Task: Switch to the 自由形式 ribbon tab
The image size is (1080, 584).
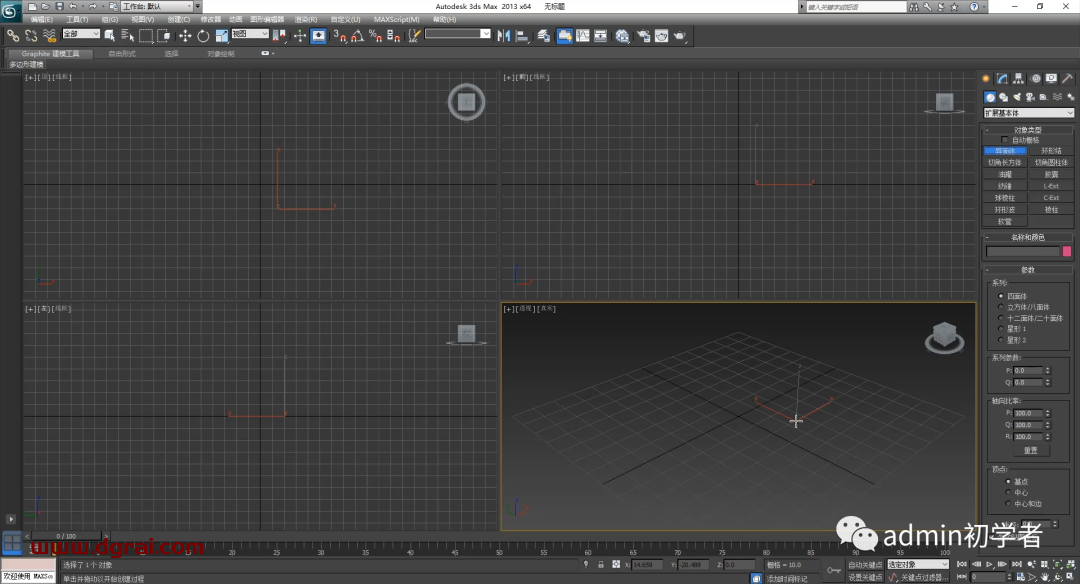Action: click(x=122, y=54)
